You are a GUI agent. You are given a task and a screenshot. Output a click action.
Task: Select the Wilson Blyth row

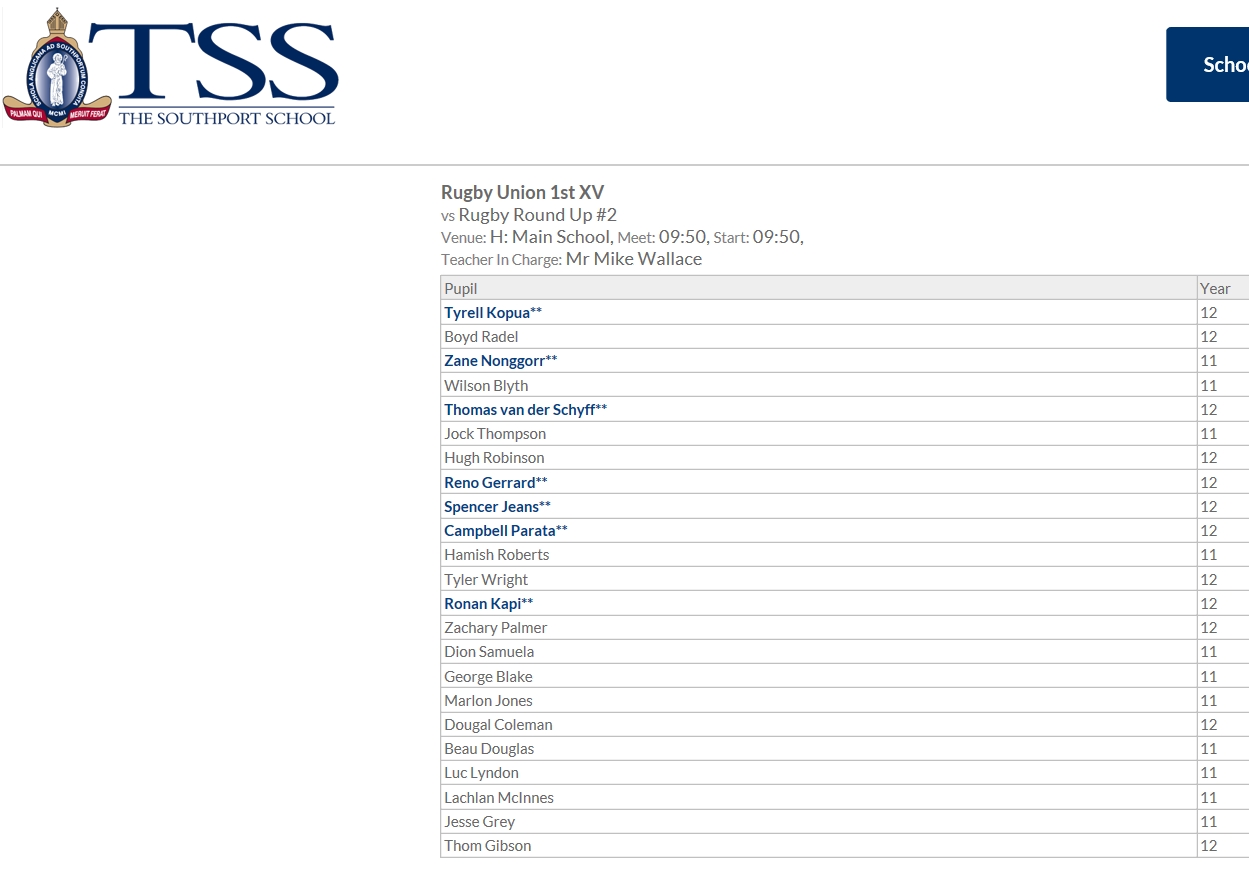click(x=486, y=386)
